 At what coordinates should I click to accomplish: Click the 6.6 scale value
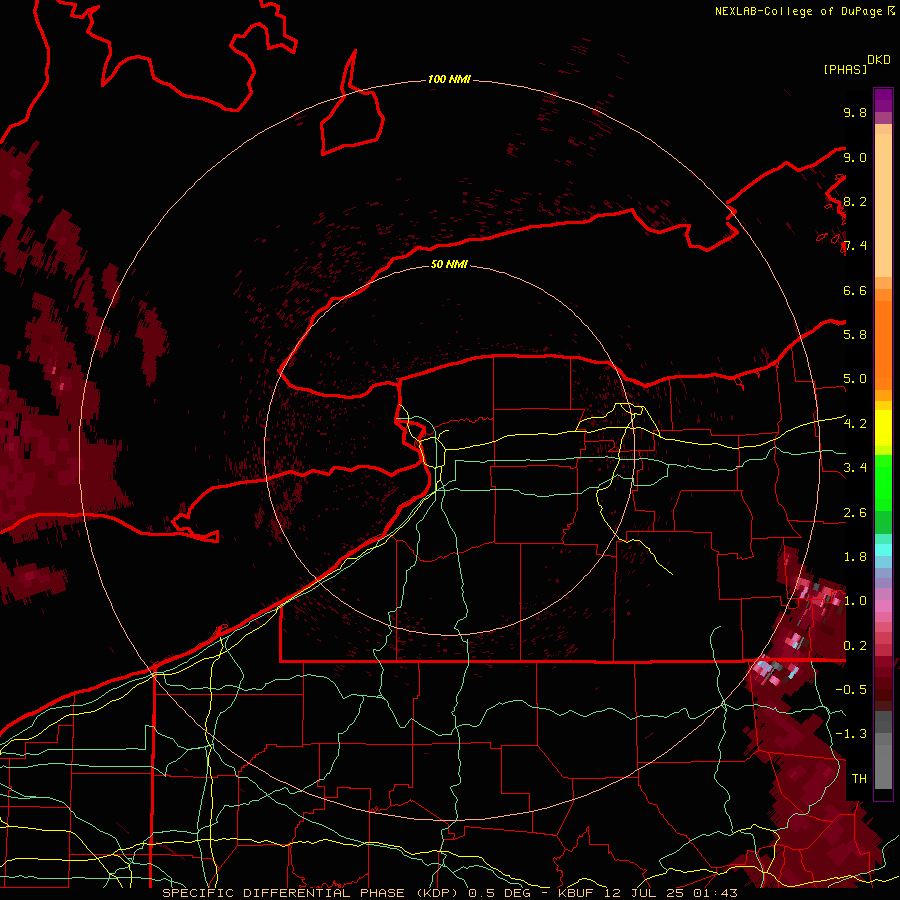[855, 290]
